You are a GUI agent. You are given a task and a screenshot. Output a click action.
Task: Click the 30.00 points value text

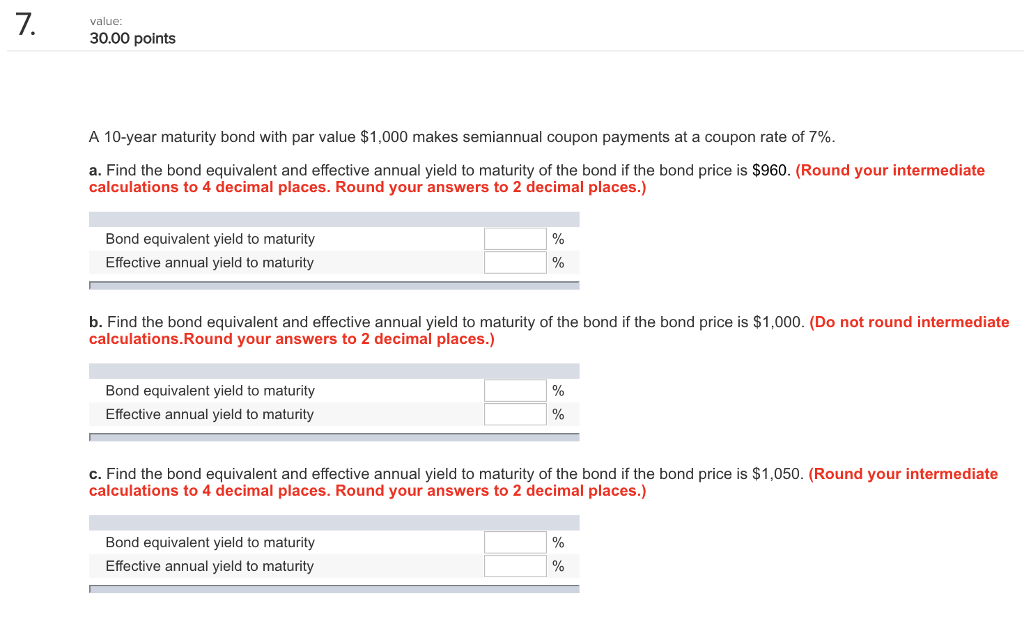(132, 38)
